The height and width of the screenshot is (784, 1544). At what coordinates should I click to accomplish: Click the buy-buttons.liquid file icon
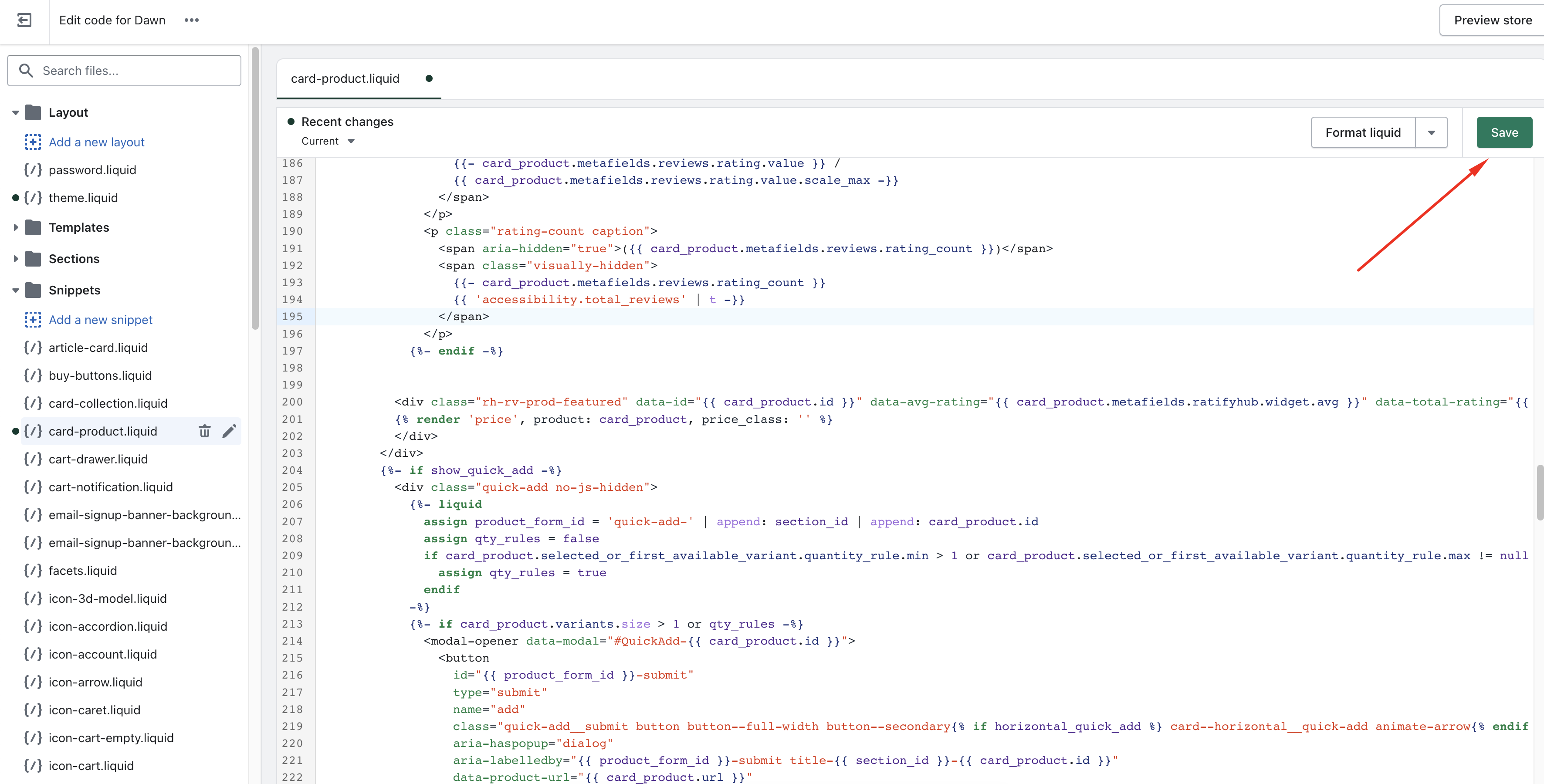tap(33, 376)
